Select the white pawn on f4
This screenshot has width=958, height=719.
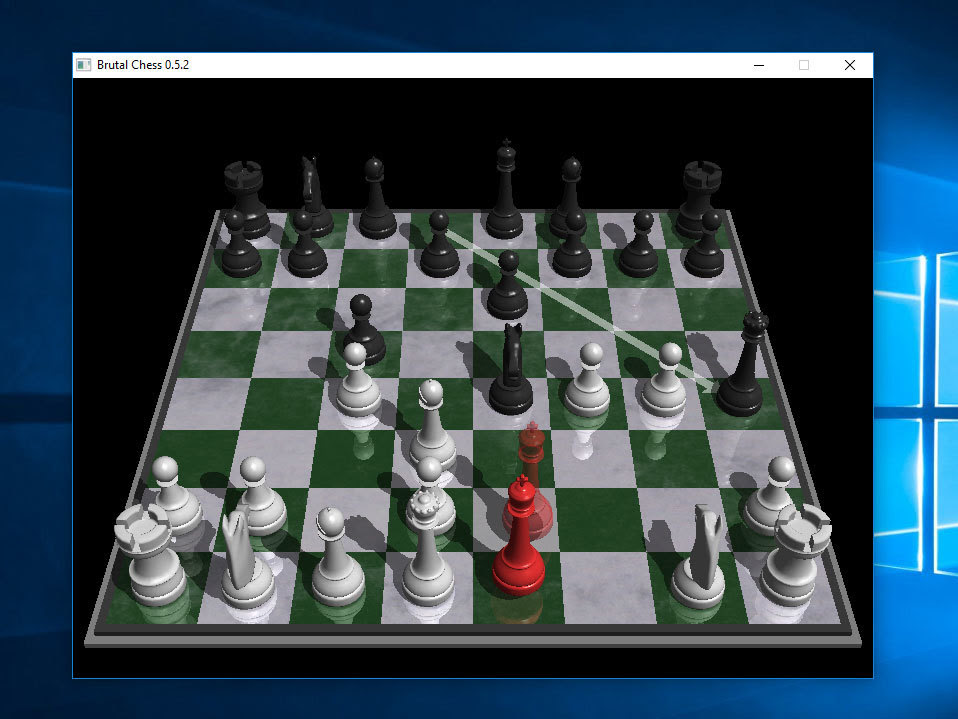(588, 380)
